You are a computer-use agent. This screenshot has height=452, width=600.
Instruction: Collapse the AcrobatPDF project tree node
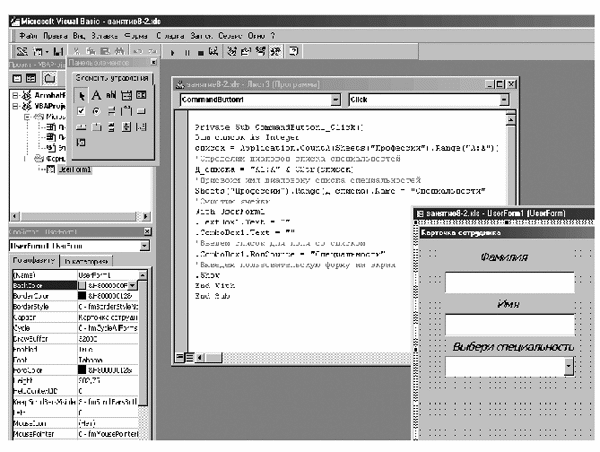[x=15, y=95]
